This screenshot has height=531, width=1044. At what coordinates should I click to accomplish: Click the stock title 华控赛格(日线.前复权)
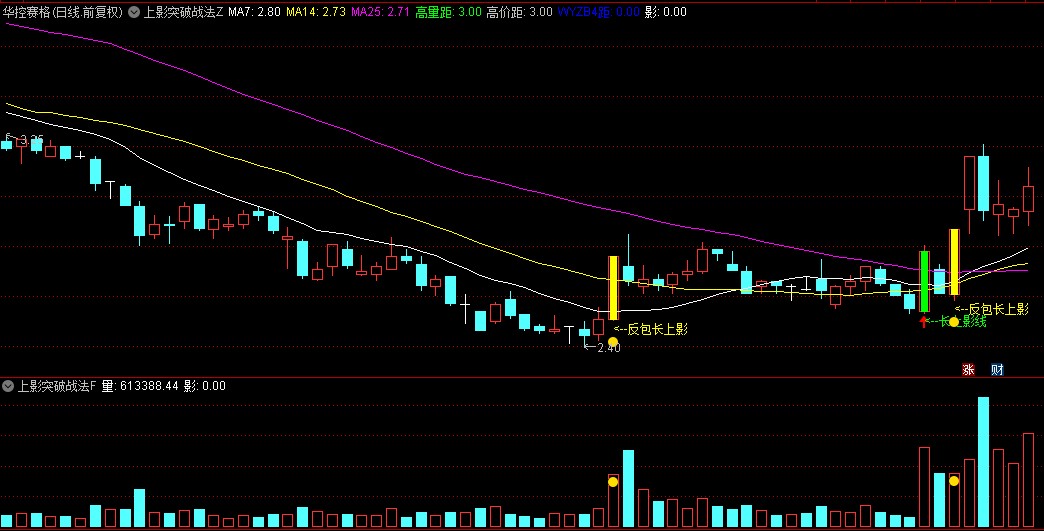[x=63, y=12]
